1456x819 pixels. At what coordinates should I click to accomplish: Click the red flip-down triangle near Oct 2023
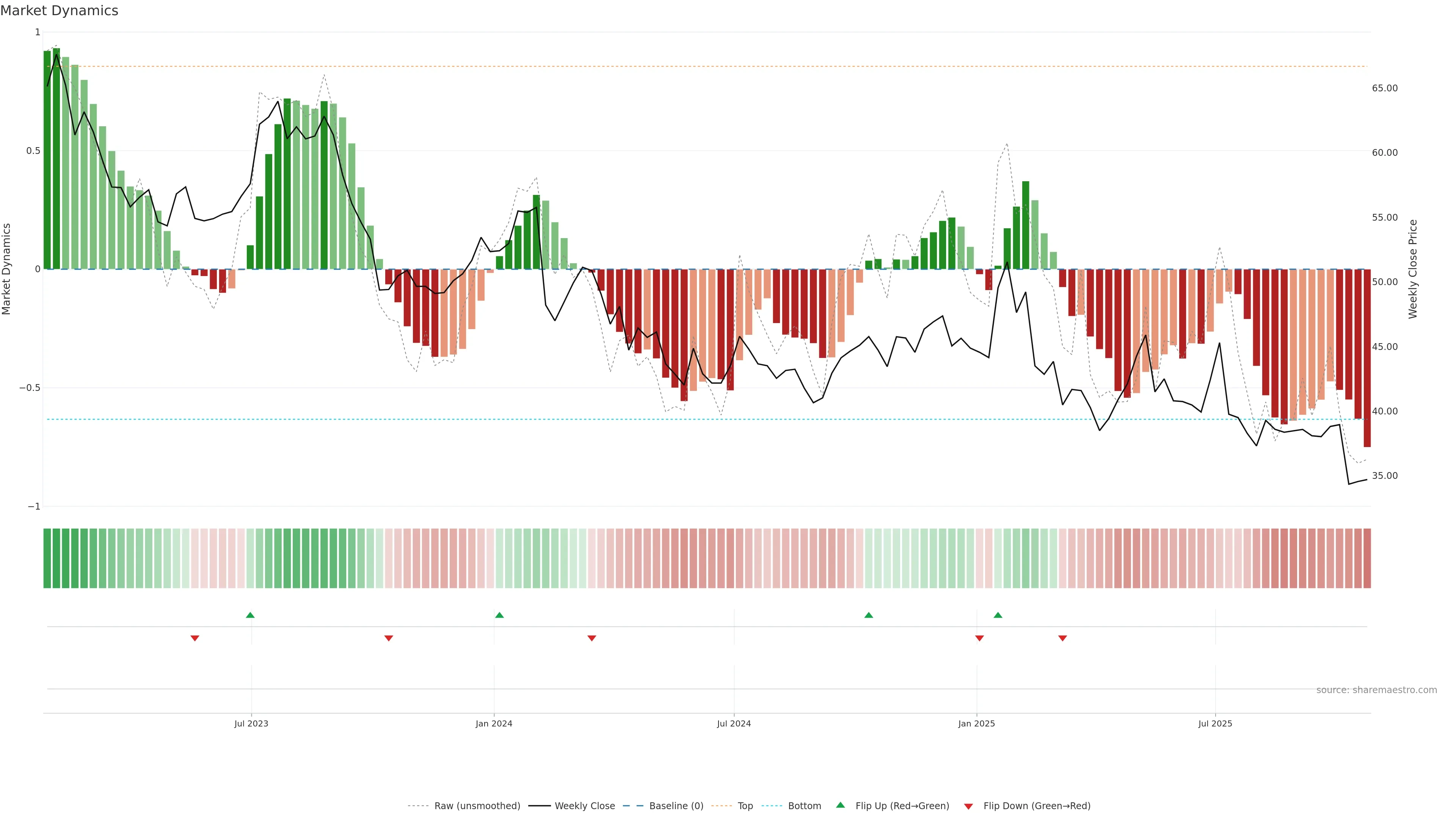point(388,638)
